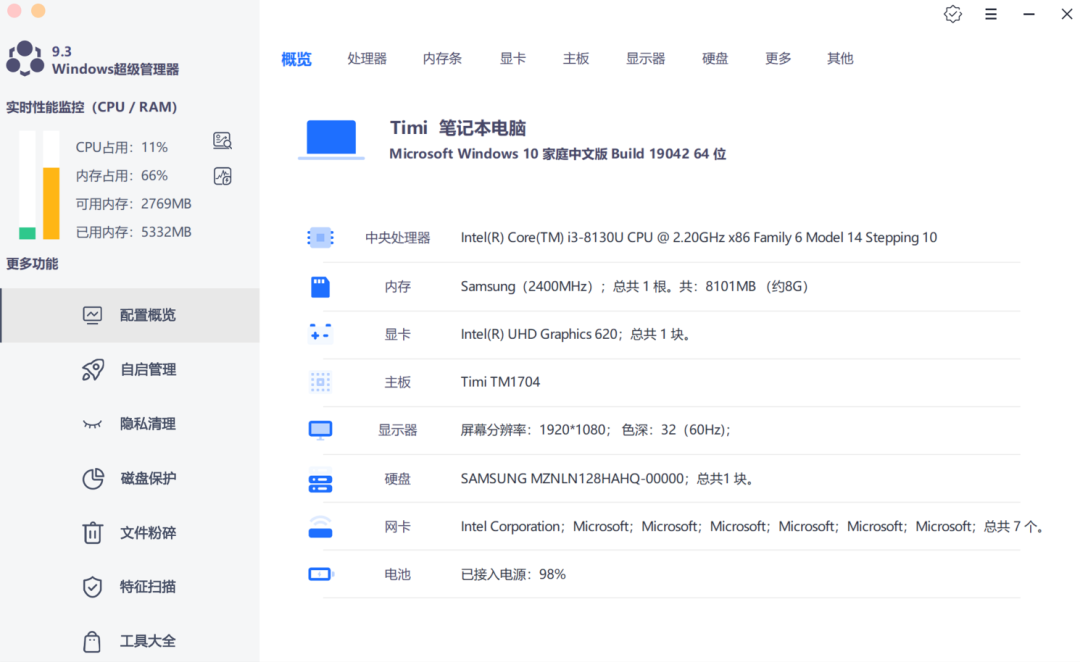Click the 屏幕分辨率 1920*1080 text
Viewport: 1080px width, 662px height.
(x=596, y=430)
